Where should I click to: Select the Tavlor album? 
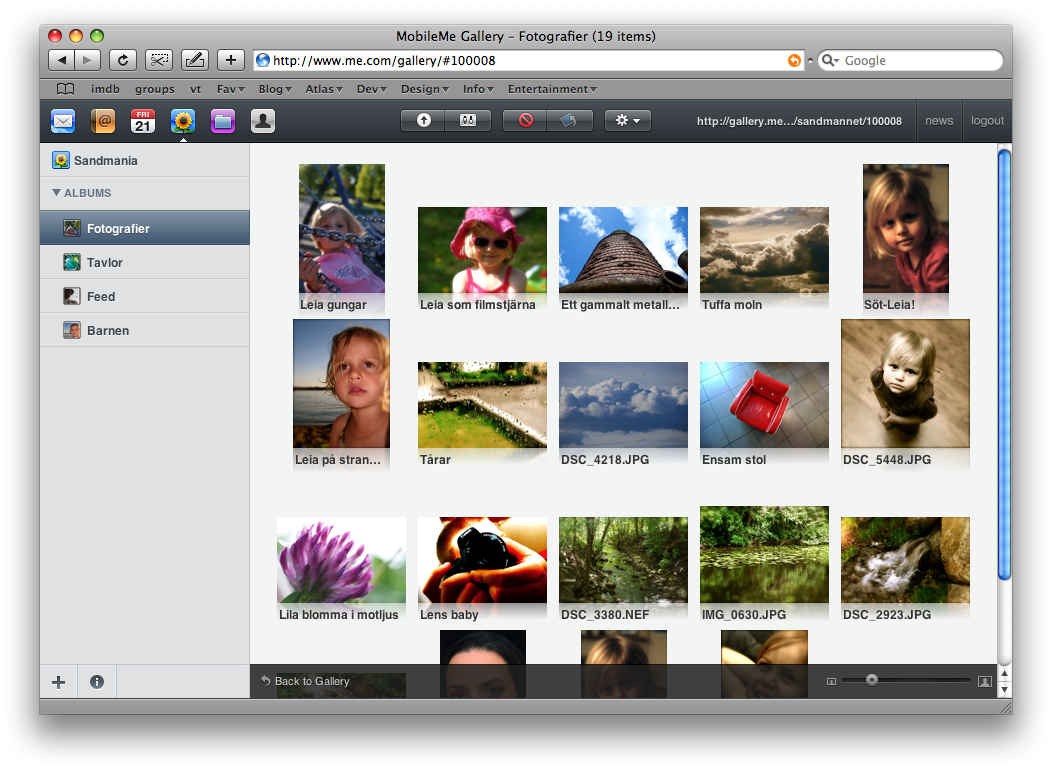coord(104,262)
